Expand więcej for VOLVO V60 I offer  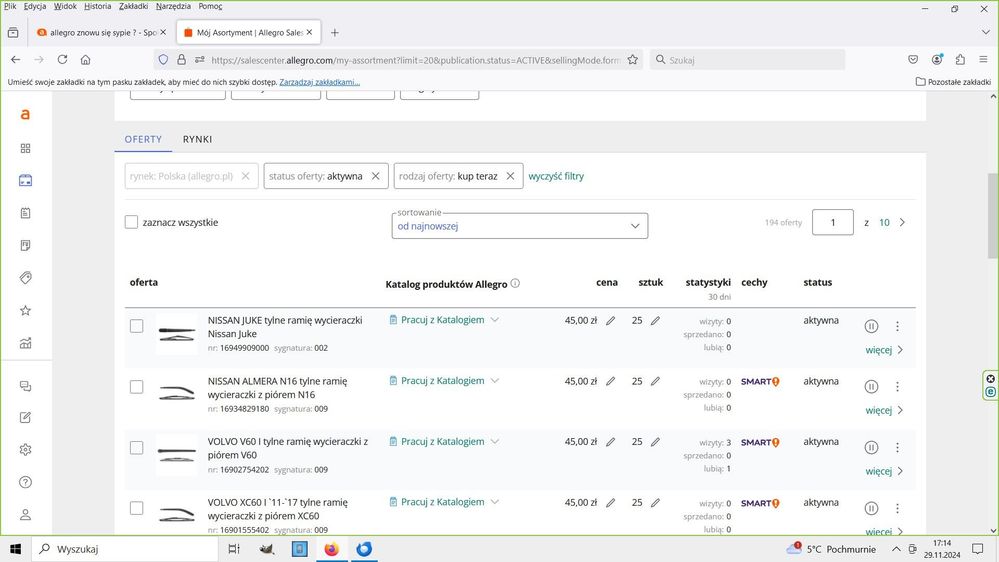click(x=884, y=471)
